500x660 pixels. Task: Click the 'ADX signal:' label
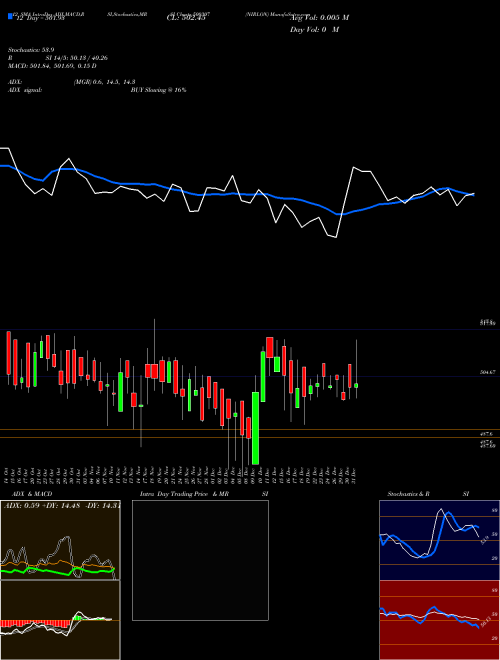[x=25, y=90]
